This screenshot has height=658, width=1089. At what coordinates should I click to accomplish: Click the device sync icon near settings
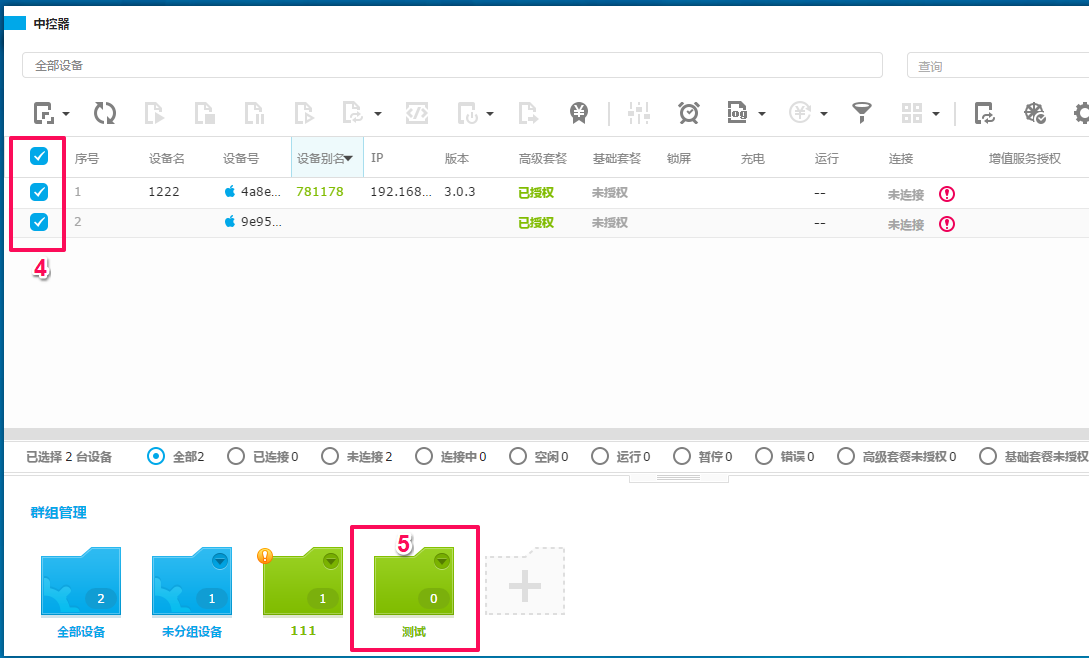984,113
